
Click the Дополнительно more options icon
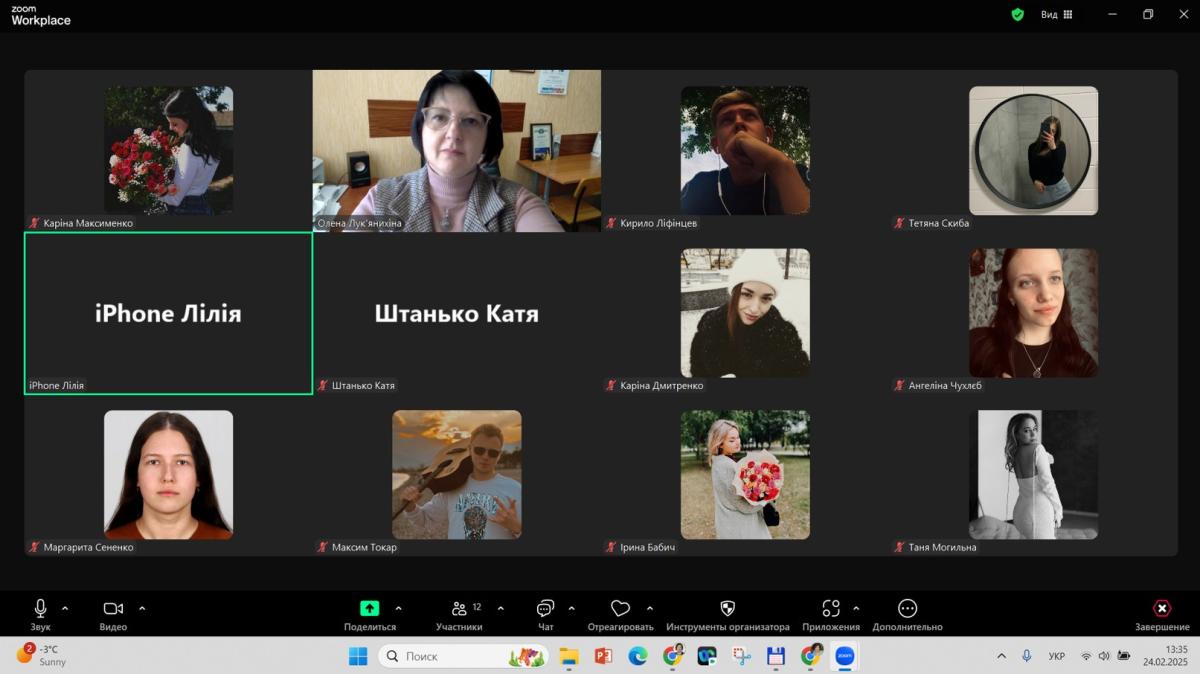(x=907, y=609)
